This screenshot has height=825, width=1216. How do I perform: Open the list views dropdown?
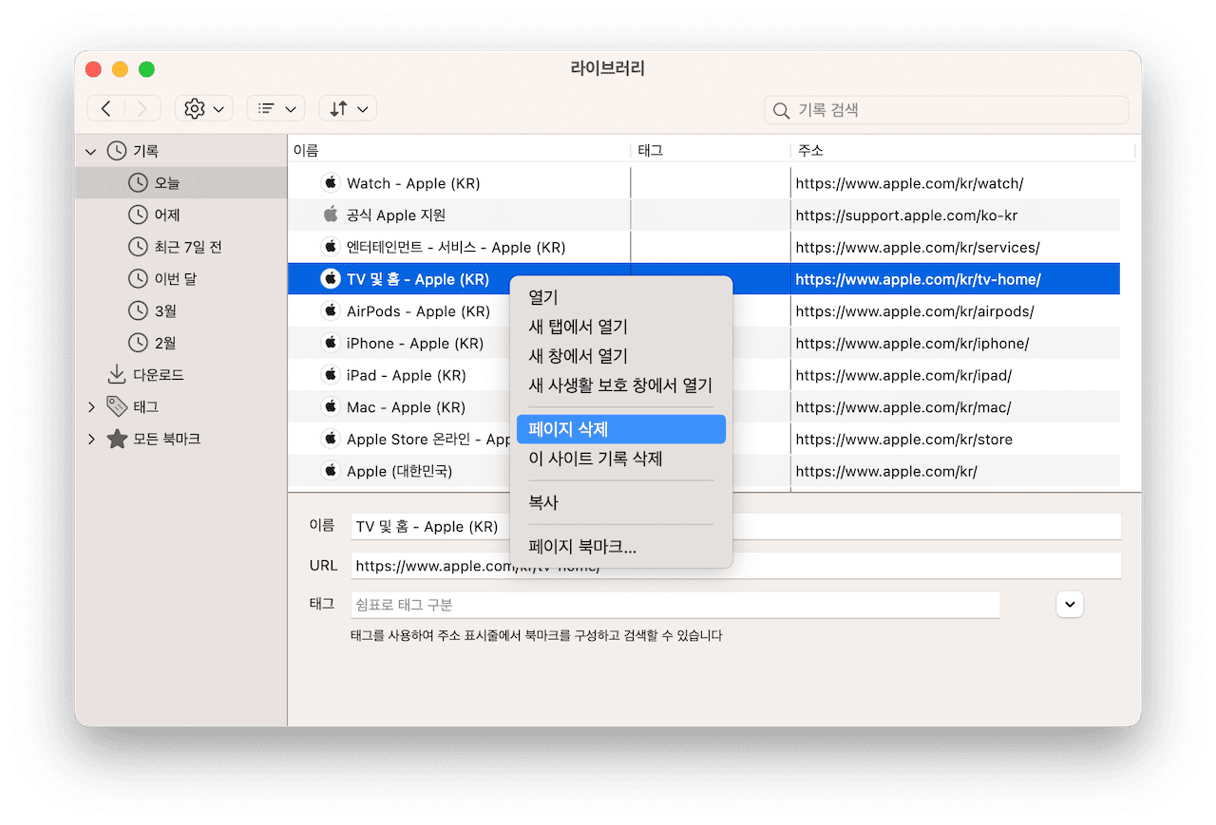click(x=276, y=109)
